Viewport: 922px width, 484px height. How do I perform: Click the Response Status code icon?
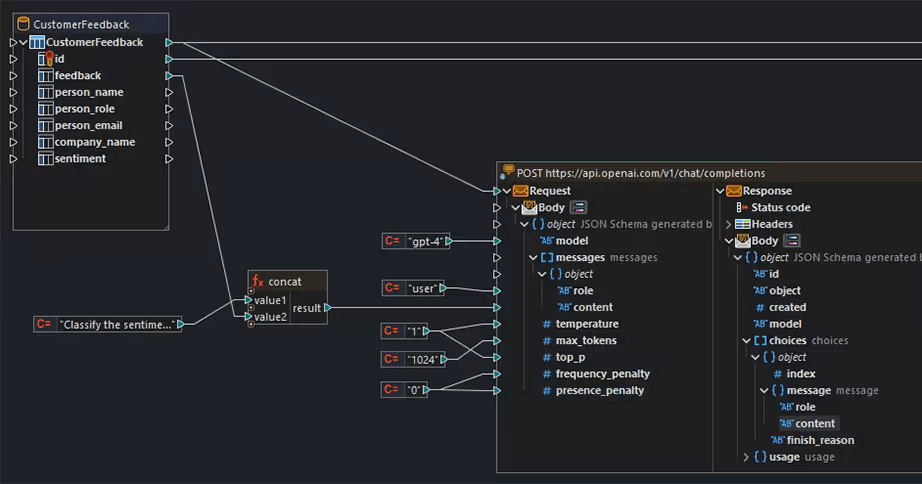coord(742,208)
